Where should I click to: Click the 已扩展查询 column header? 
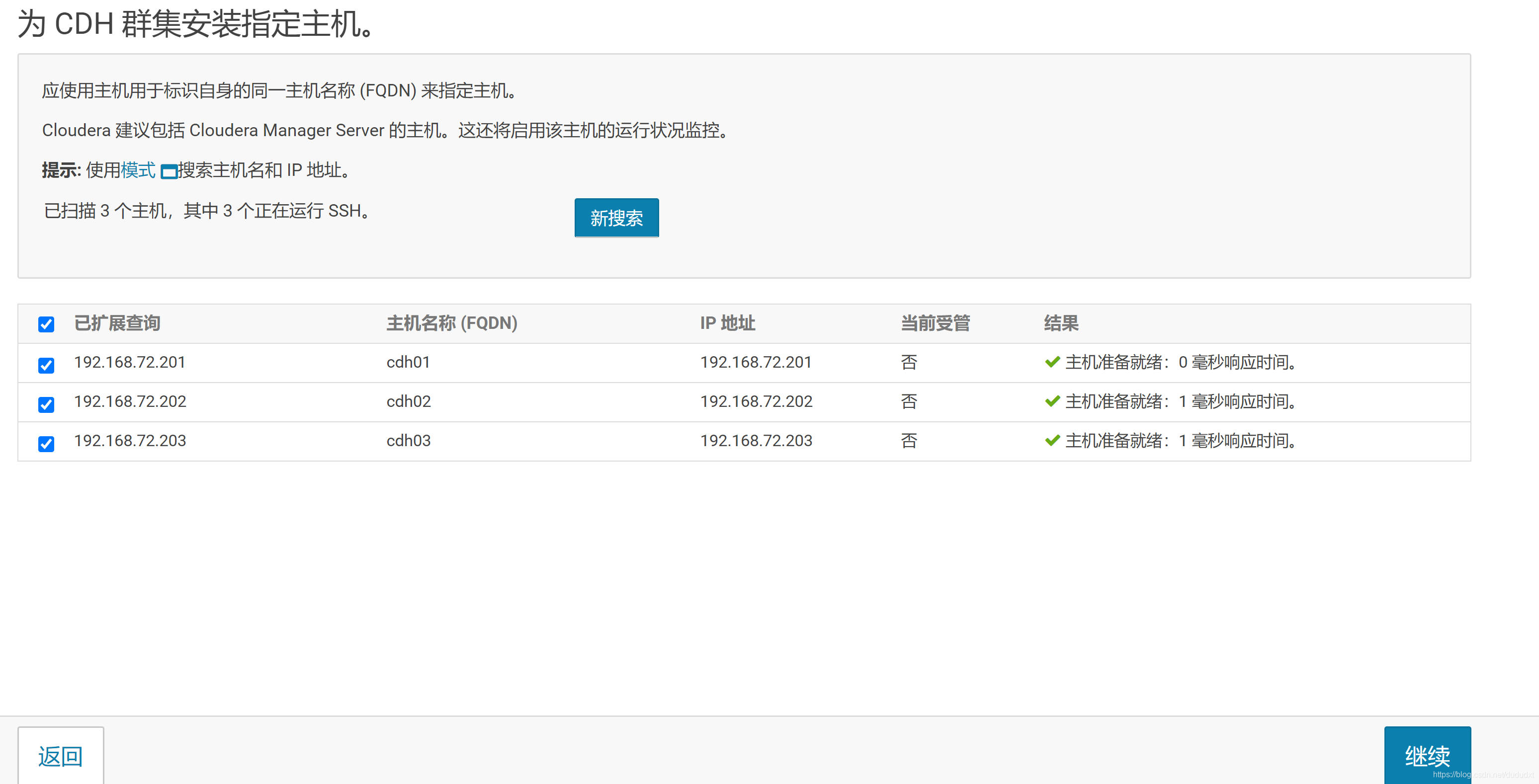tap(117, 323)
